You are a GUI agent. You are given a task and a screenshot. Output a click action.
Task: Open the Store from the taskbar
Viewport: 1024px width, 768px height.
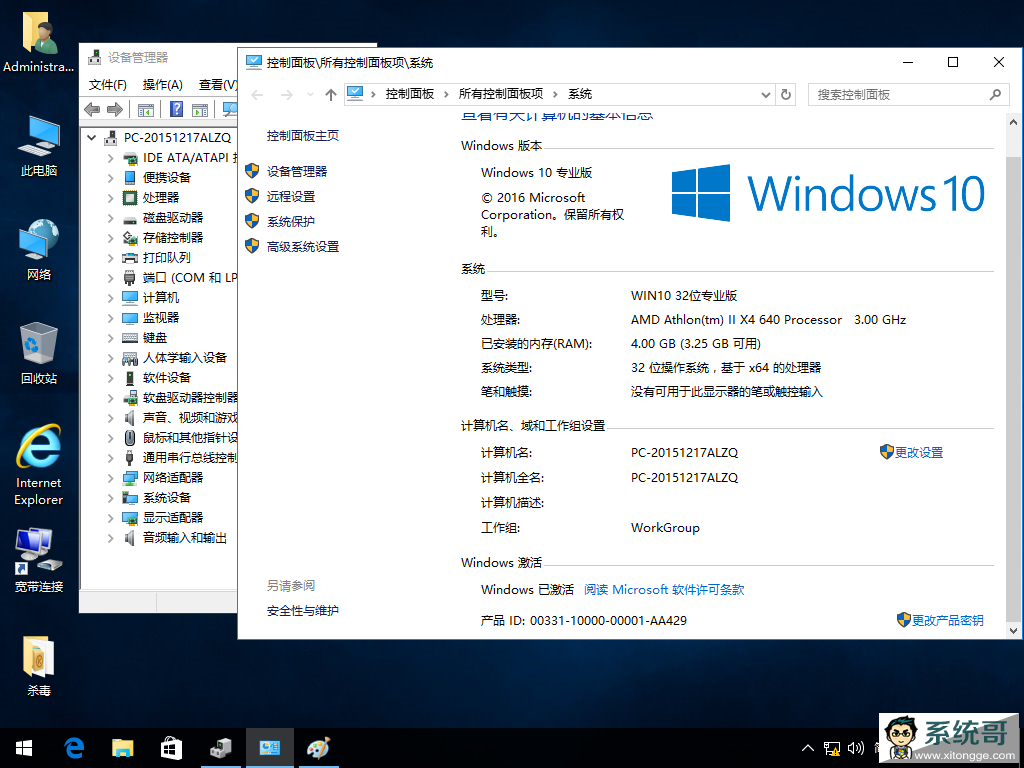171,748
